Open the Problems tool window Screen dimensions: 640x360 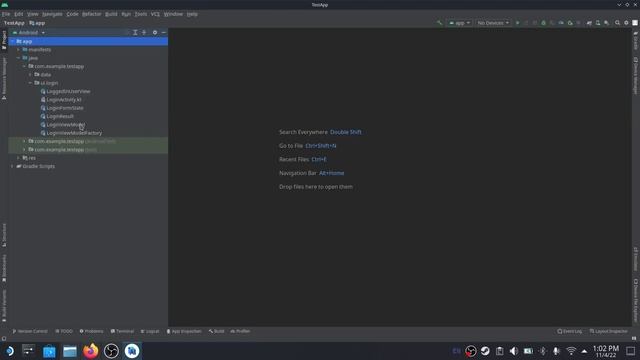point(91,331)
